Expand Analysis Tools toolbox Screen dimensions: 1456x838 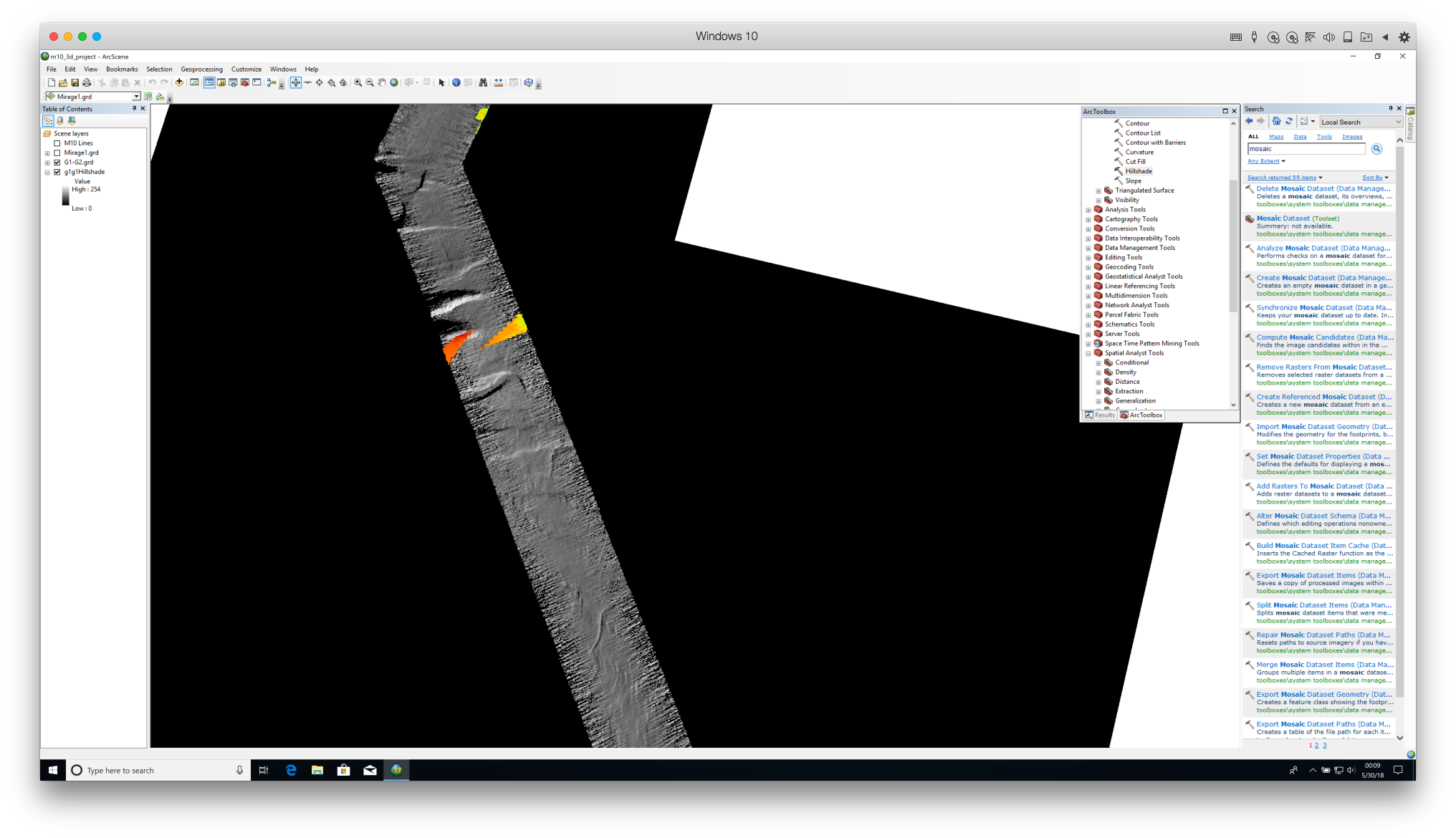click(1088, 210)
